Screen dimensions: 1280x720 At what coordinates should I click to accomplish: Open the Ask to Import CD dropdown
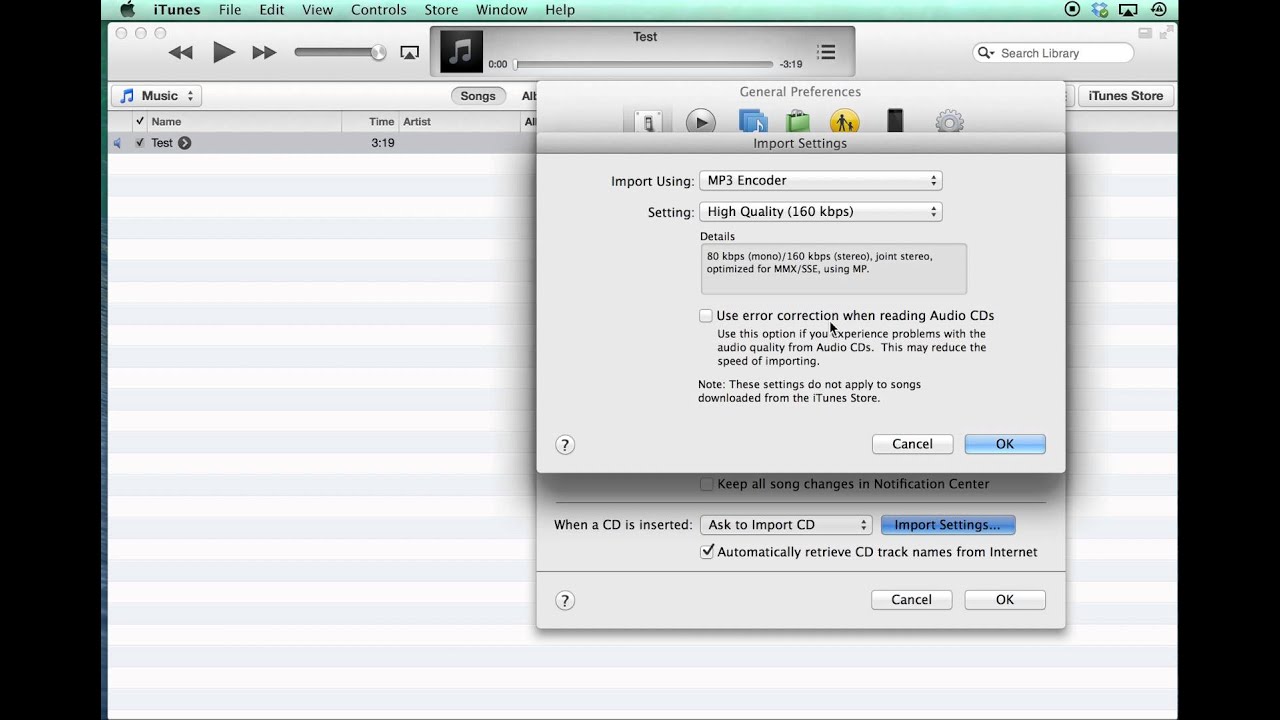pyautogui.click(x=786, y=525)
